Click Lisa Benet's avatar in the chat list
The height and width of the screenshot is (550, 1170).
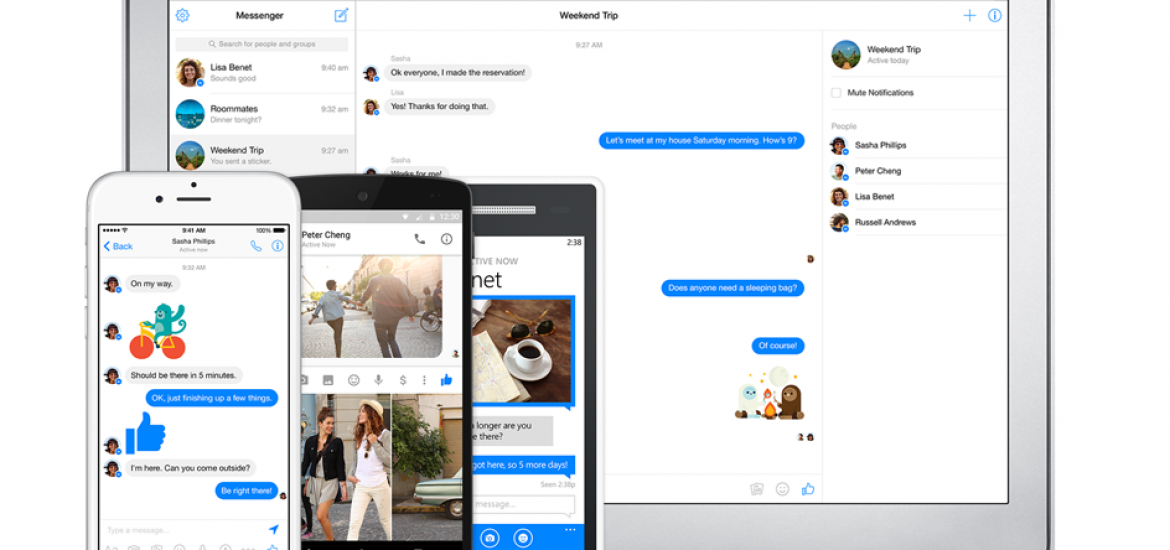pyautogui.click(x=190, y=72)
